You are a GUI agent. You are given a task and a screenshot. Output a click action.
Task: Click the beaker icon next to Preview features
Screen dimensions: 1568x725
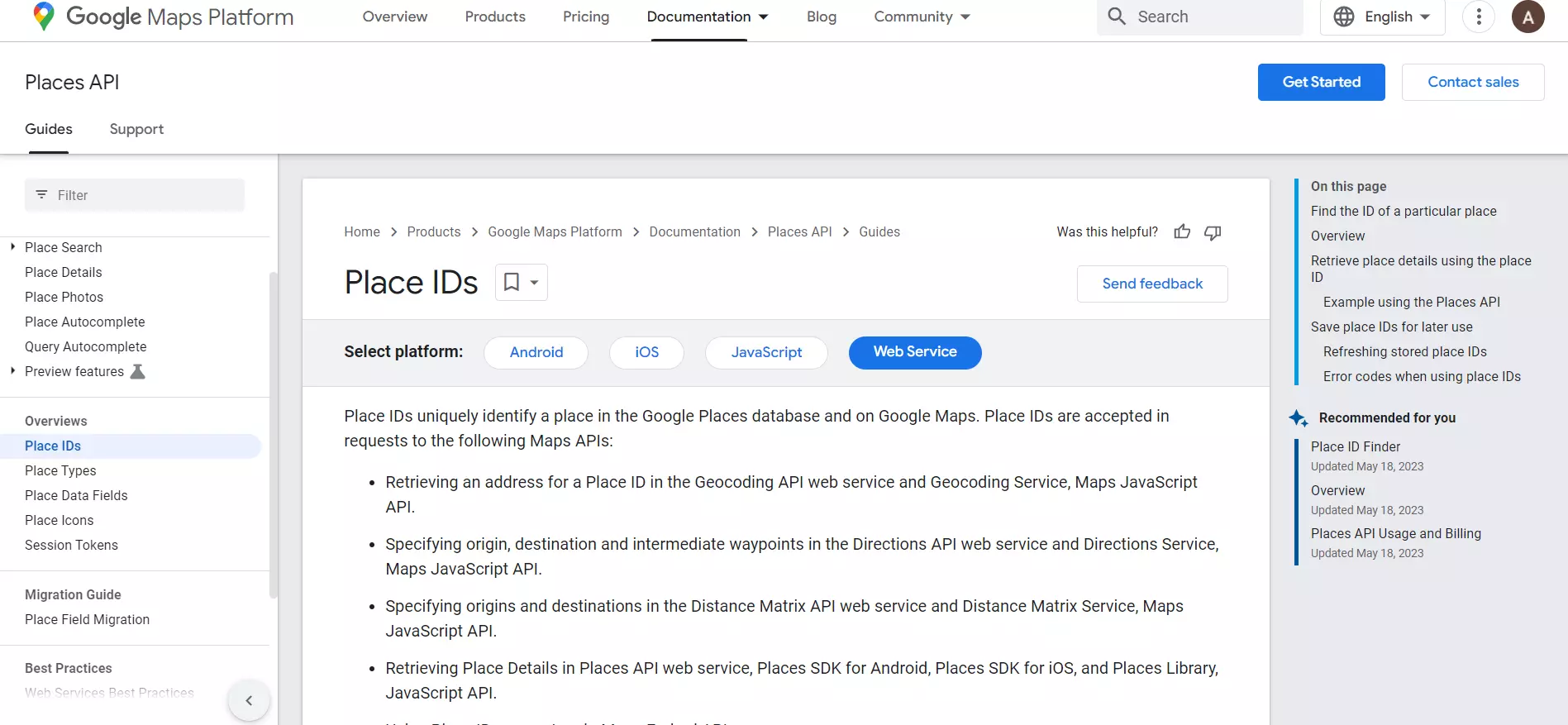[x=138, y=372]
